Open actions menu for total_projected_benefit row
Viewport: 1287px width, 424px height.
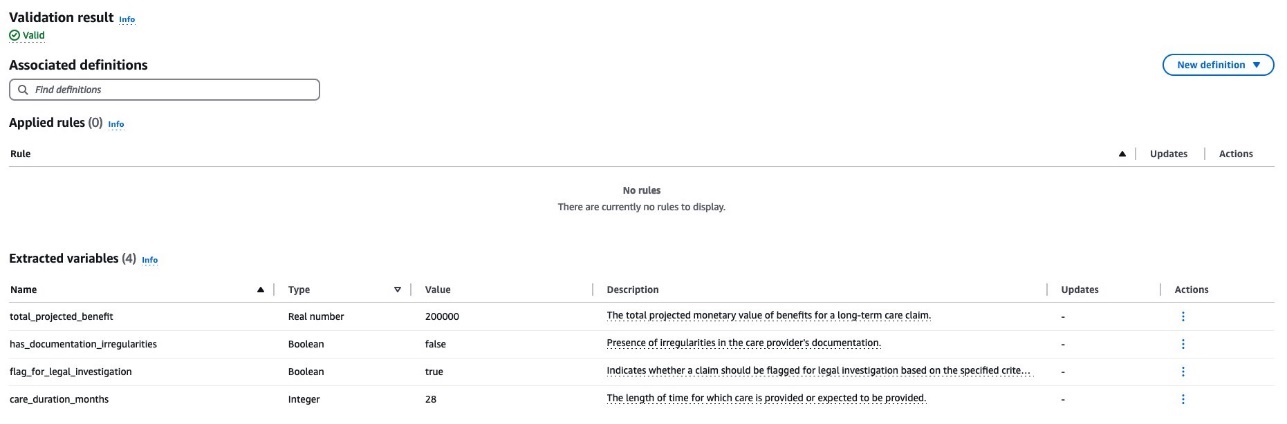coord(1183,316)
